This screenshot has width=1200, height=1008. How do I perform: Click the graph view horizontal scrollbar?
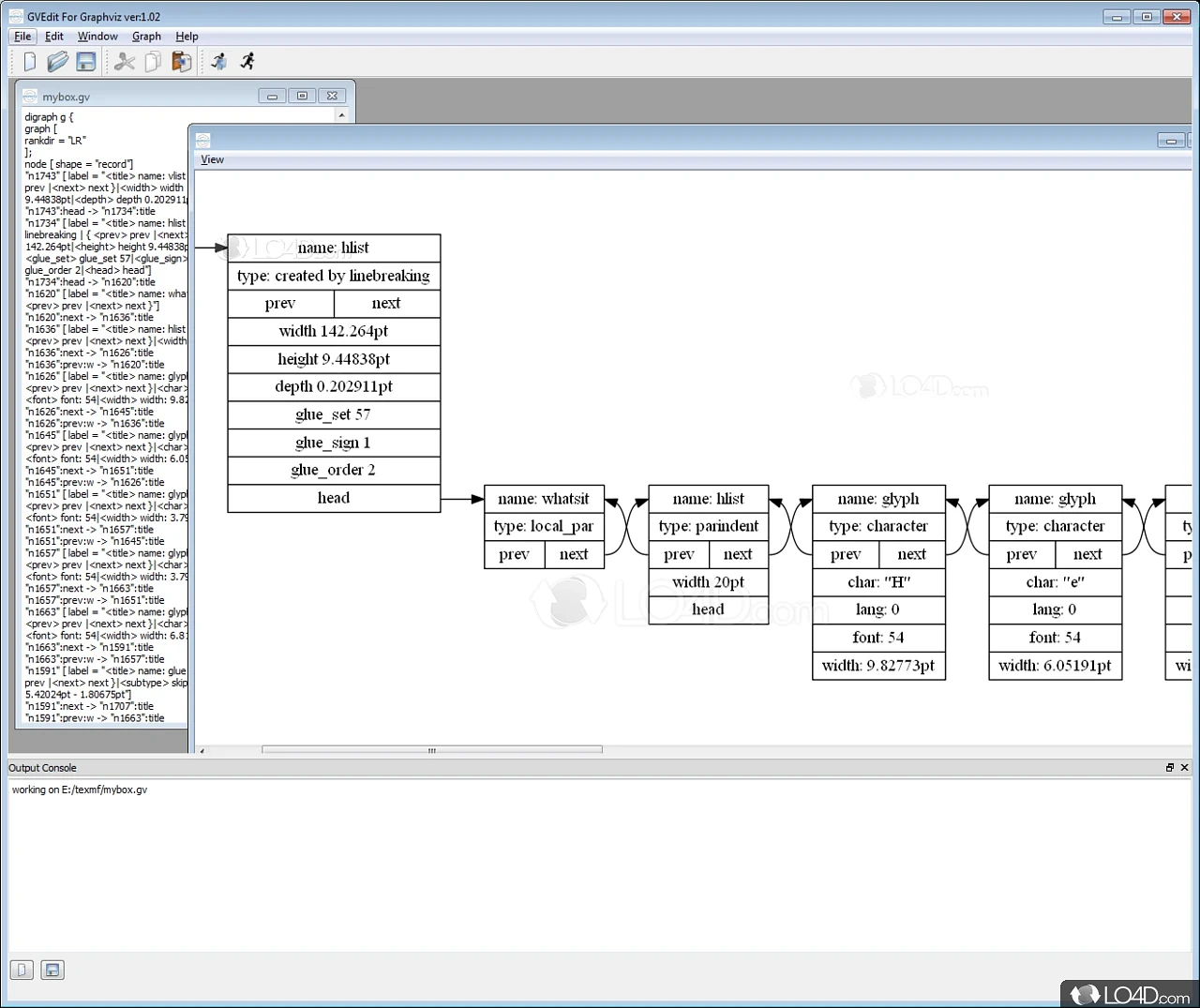(431, 750)
